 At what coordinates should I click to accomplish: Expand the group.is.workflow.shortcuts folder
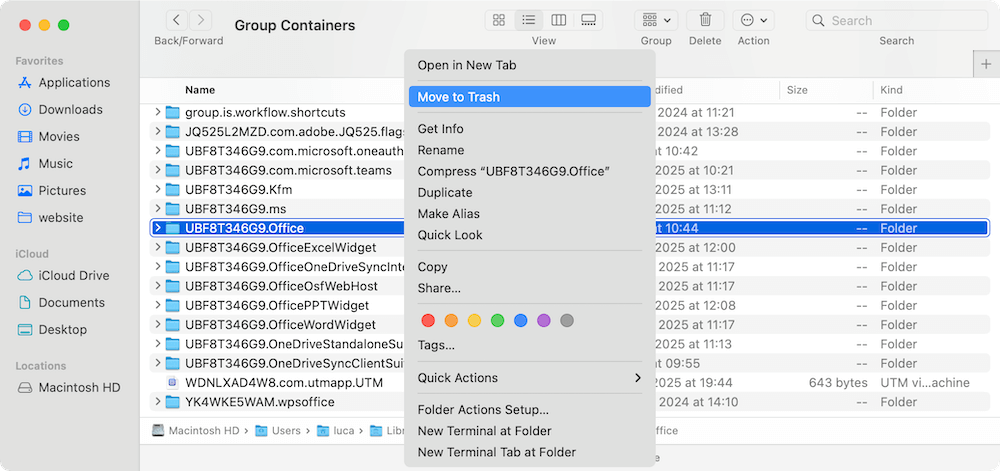point(157,112)
